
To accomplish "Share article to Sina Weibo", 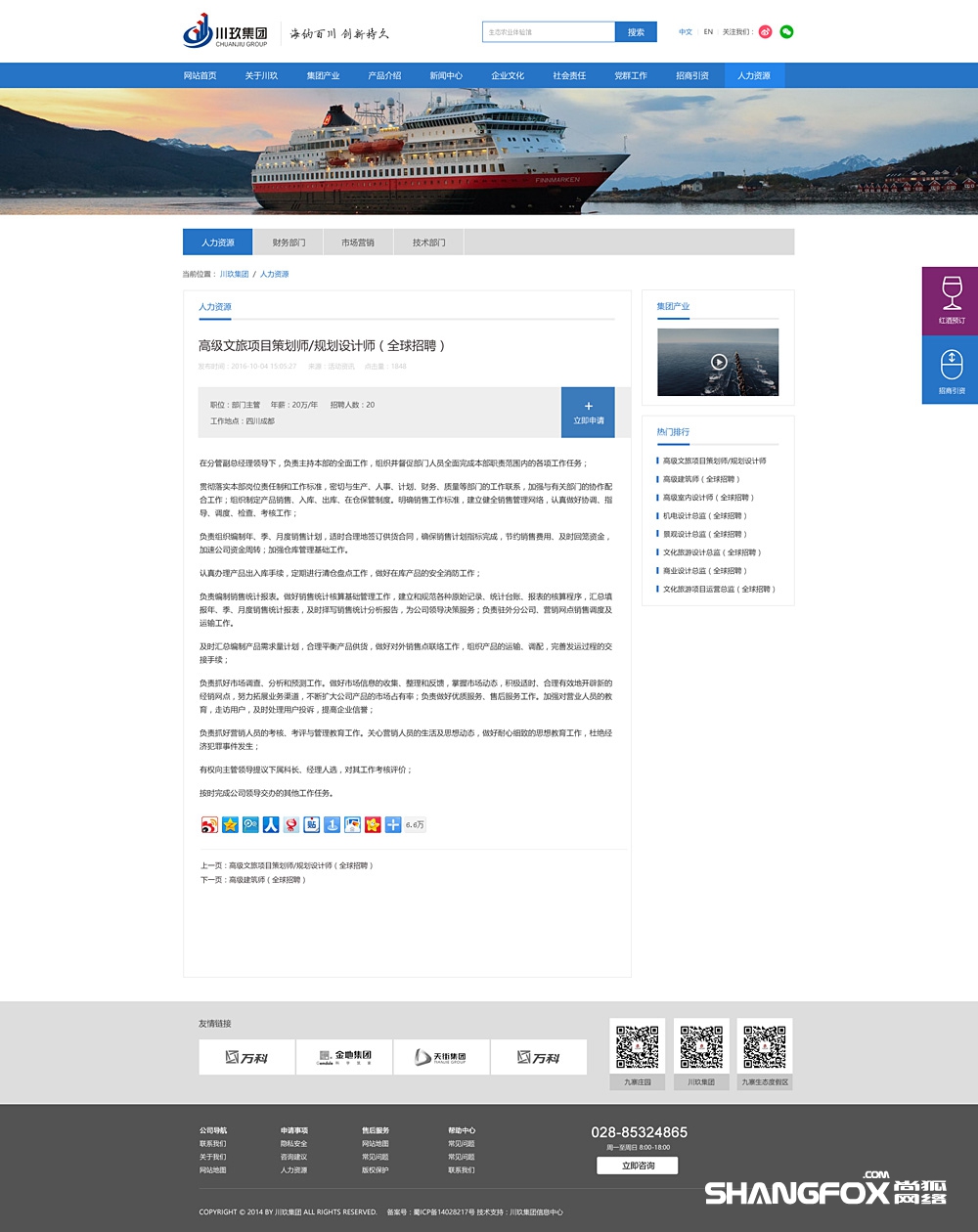I will click(x=209, y=824).
